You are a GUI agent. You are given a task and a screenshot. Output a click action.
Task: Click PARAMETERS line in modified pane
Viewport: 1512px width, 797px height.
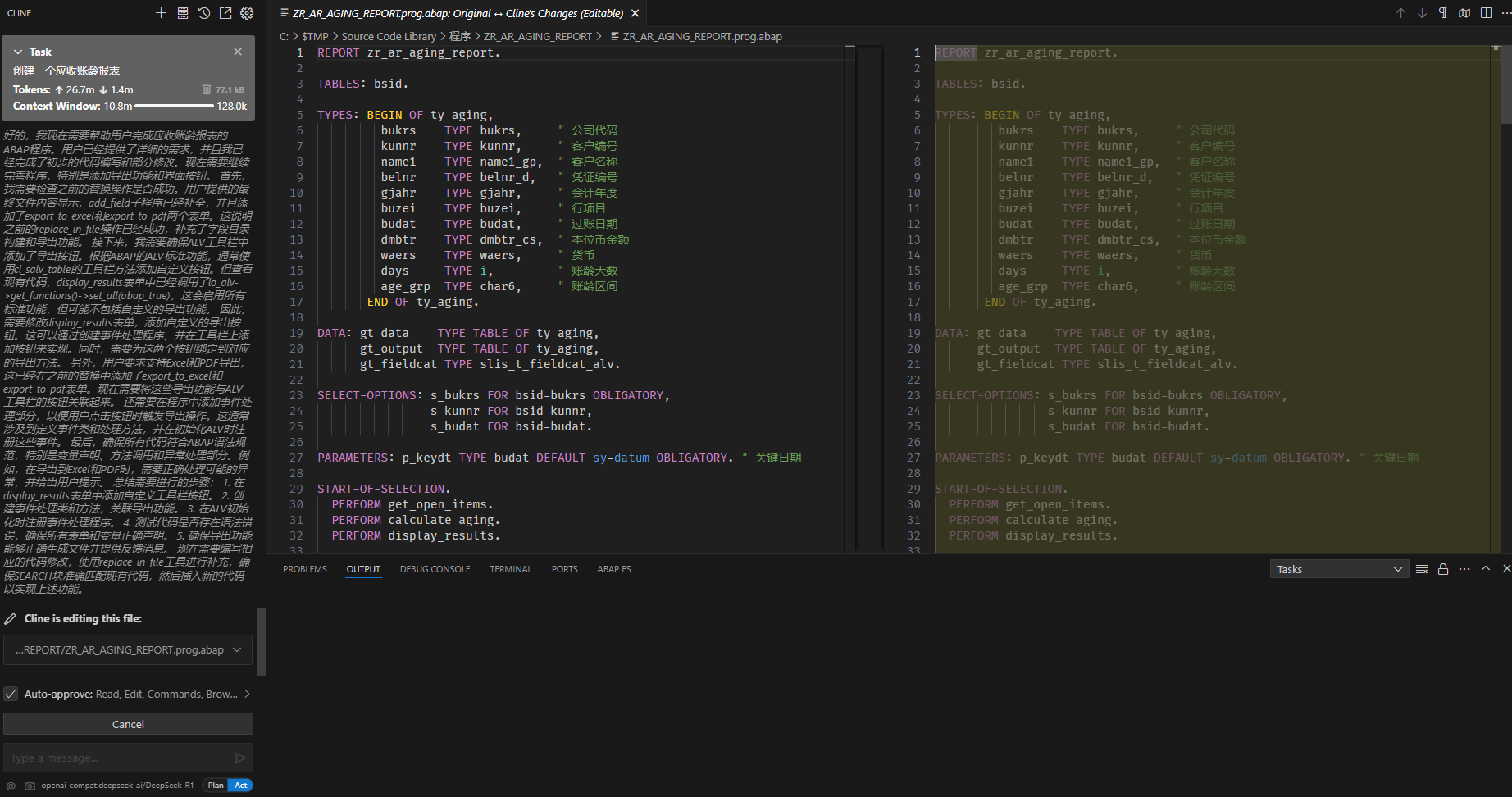[x=1177, y=458]
